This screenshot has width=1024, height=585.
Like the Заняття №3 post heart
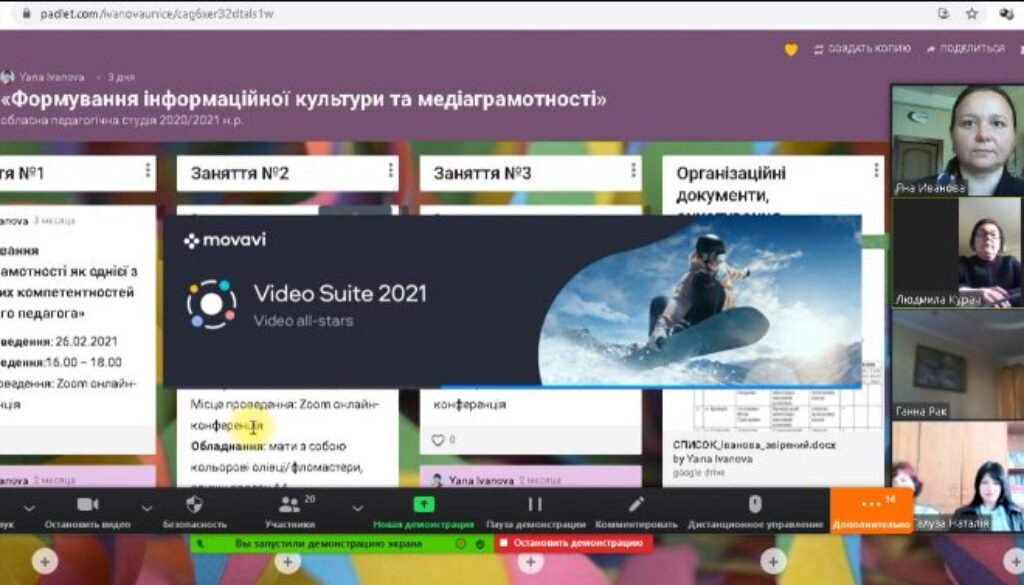(438, 440)
